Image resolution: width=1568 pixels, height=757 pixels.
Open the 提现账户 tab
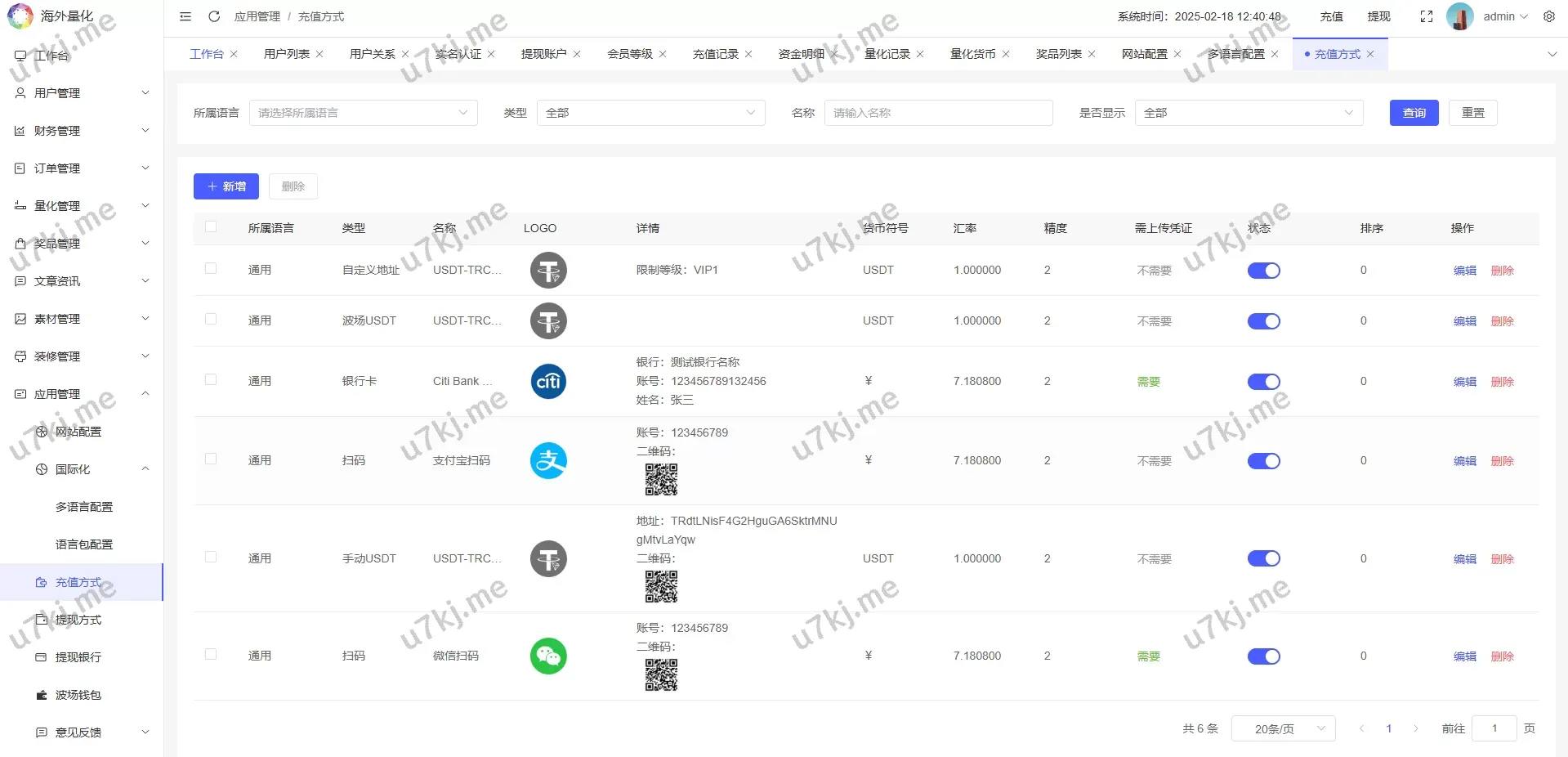(544, 53)
